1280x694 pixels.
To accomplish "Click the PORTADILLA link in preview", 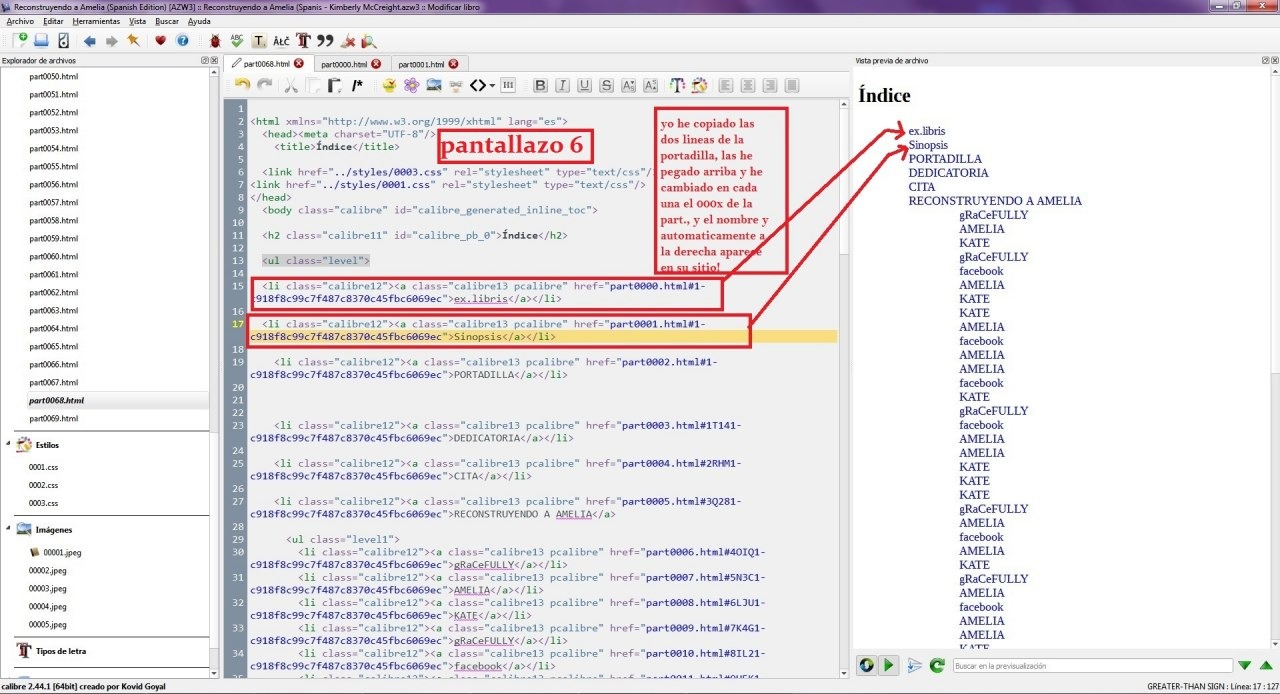I will pyautogui.click(x=945, y=159).
